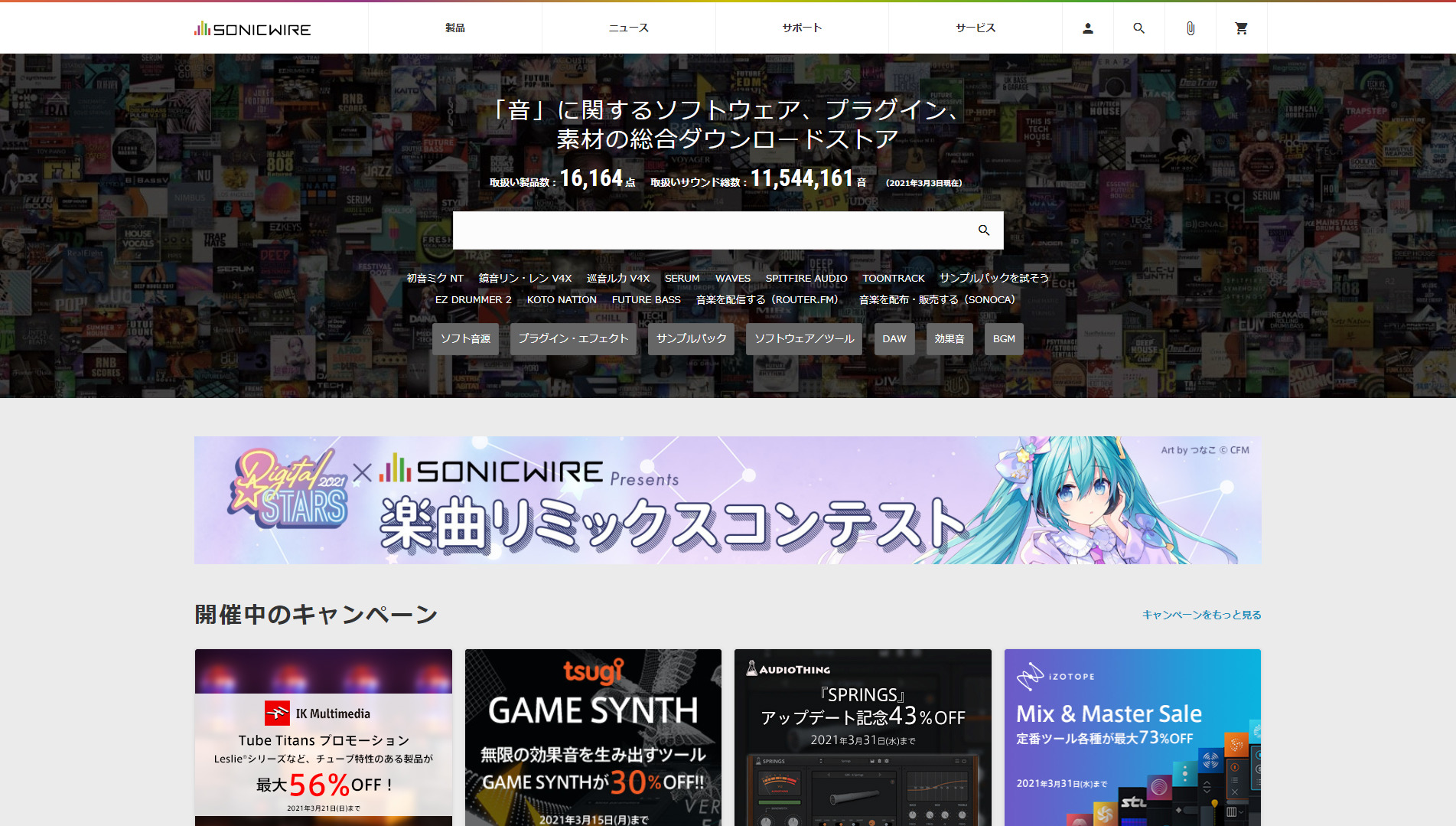
Task: Open the ニュース menu
Action: click(628, 28)
